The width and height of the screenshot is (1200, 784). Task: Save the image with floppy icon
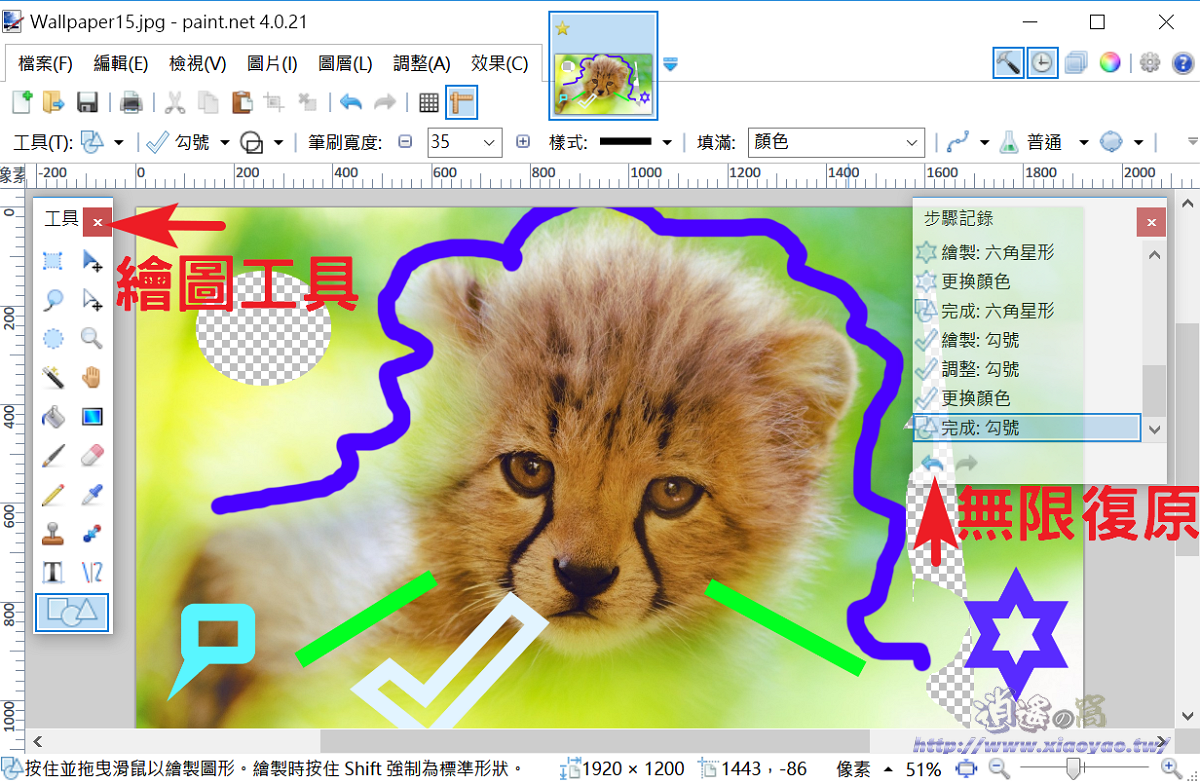point(87,102)
